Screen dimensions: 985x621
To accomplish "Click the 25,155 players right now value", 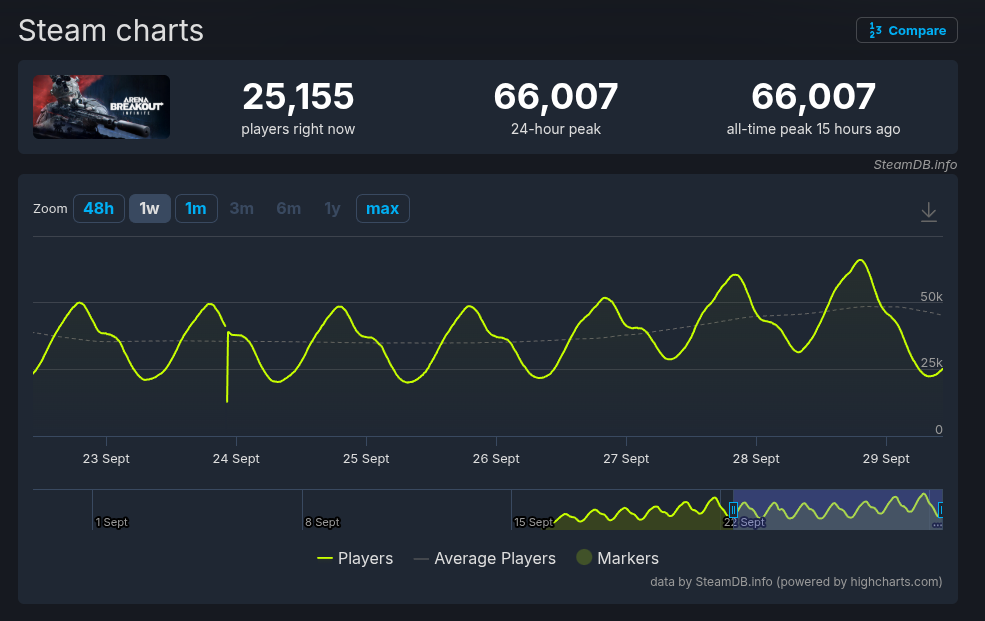I will pos(298,96).
